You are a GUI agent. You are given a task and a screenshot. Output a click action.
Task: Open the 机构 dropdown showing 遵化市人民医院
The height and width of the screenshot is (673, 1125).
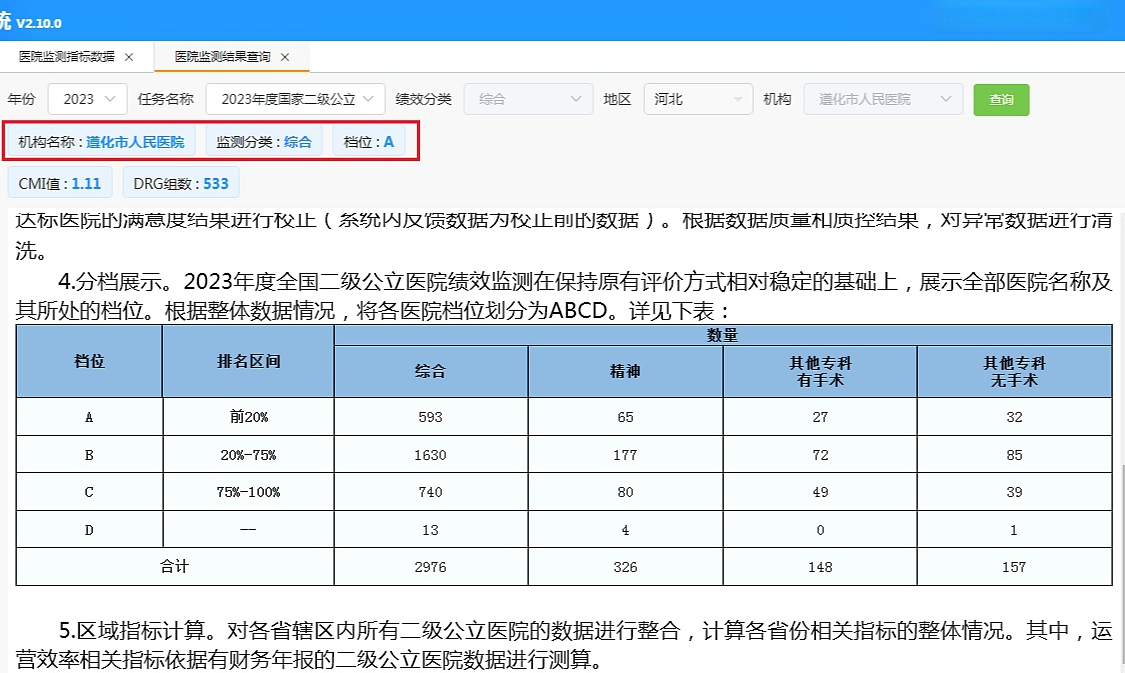882,99
